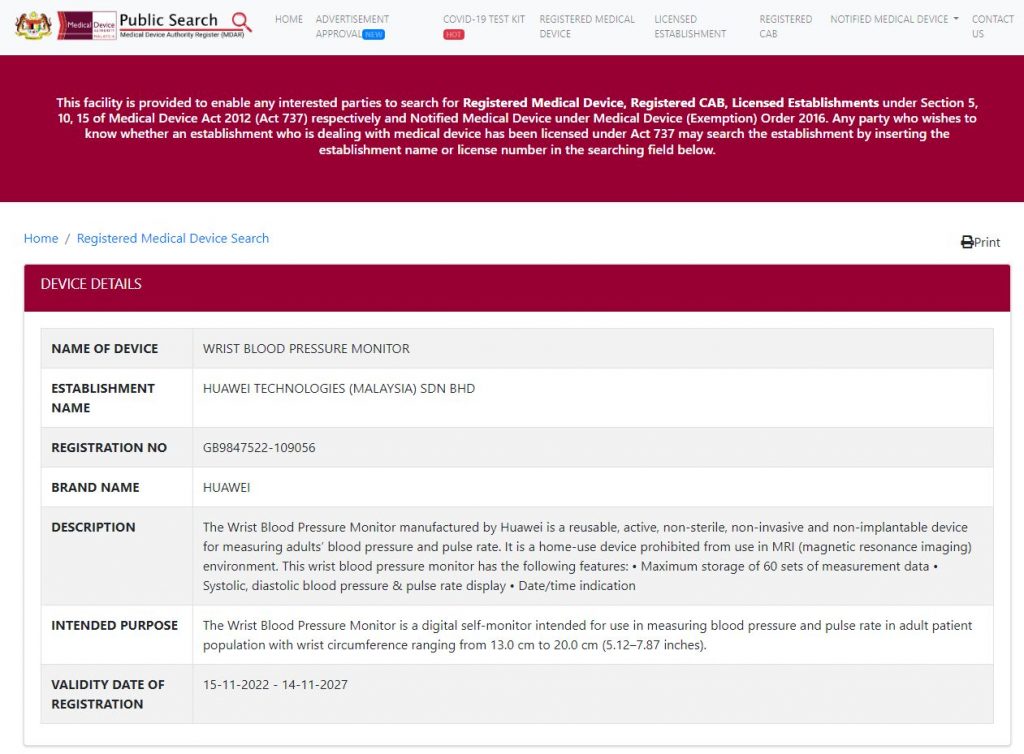Click the Huawei Technologies establishment name cell
This screenshot has height=754, width=1024.
pyautogui.click(x=339, y=388)
